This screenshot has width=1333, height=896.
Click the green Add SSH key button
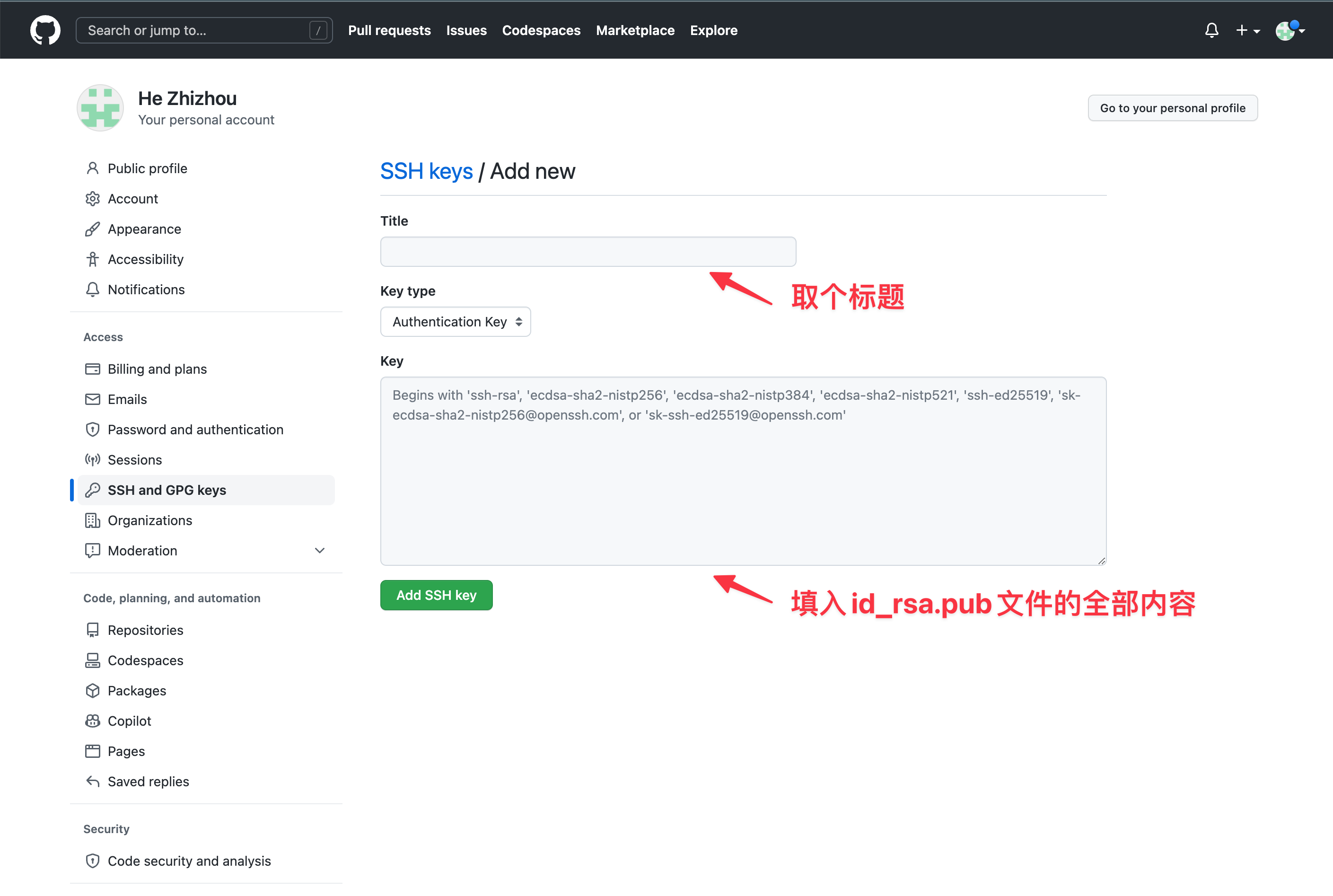(x=437, y=595)
